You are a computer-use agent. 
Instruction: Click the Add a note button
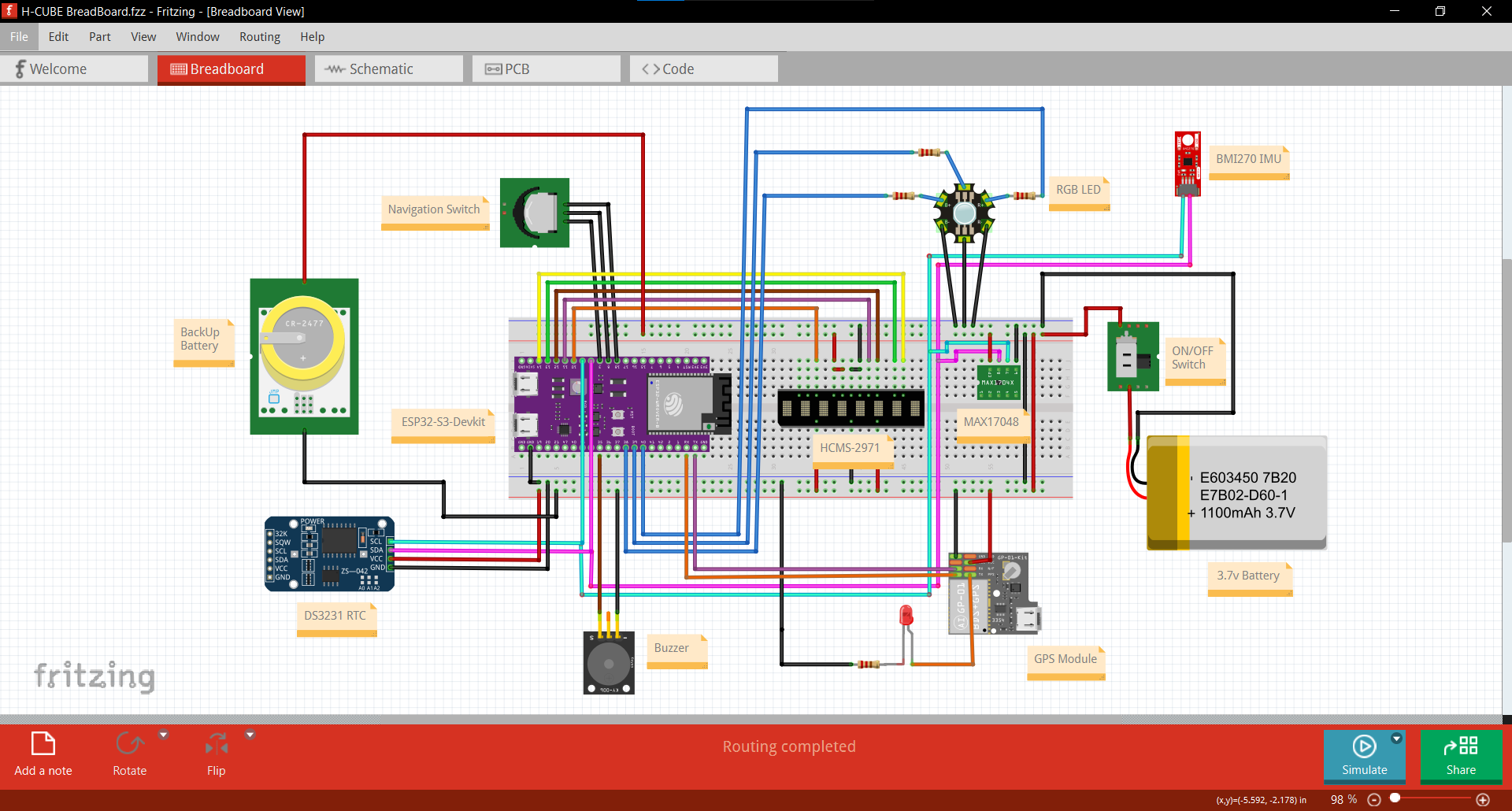43,754
